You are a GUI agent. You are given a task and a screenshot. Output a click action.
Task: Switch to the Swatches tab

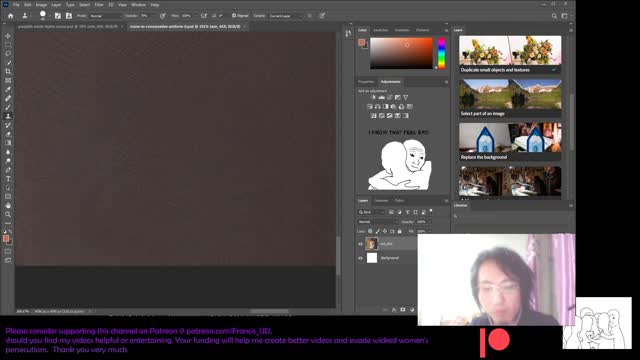click(380, 30)
